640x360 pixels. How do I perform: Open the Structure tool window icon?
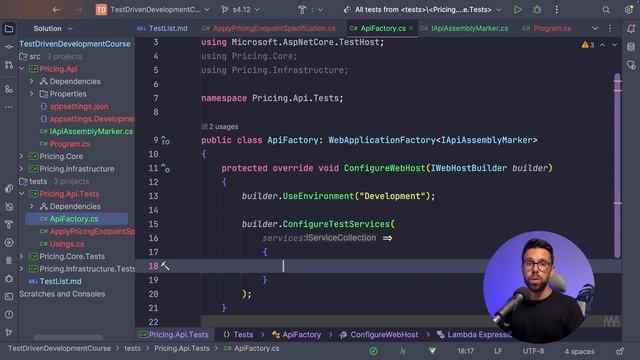point(9,89)
